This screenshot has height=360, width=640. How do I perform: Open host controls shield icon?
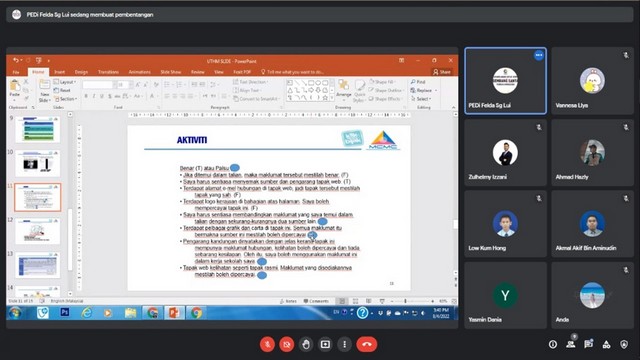[624, 344]
